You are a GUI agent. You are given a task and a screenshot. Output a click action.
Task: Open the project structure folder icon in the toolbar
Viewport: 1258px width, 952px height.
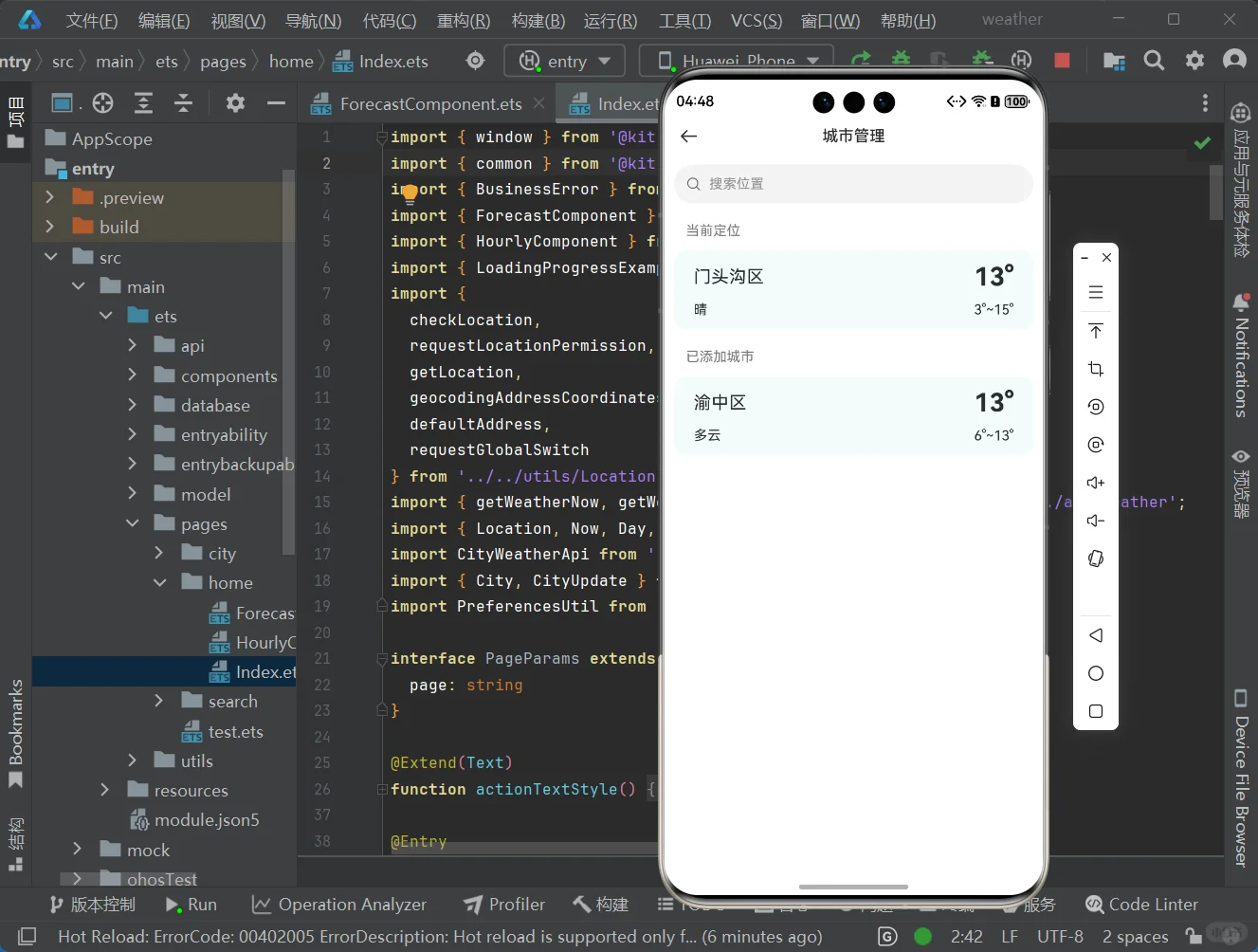[x=1114, y=61]
